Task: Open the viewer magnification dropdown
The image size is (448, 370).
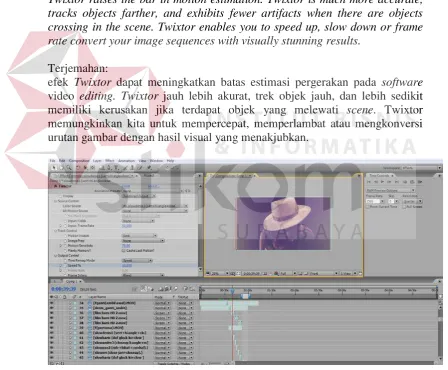Action: (x=220, y=273)
